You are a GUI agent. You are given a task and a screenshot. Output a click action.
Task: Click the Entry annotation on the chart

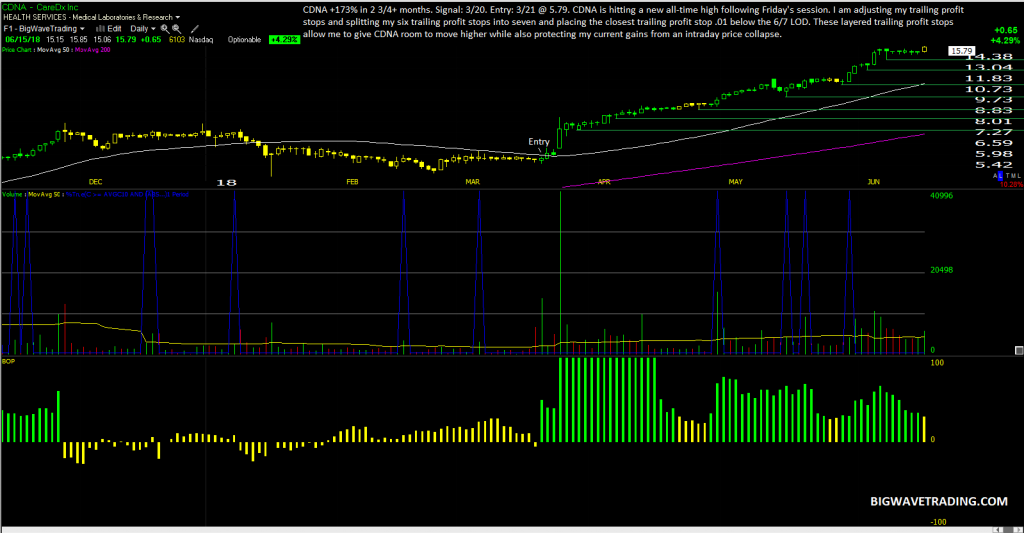539,141
